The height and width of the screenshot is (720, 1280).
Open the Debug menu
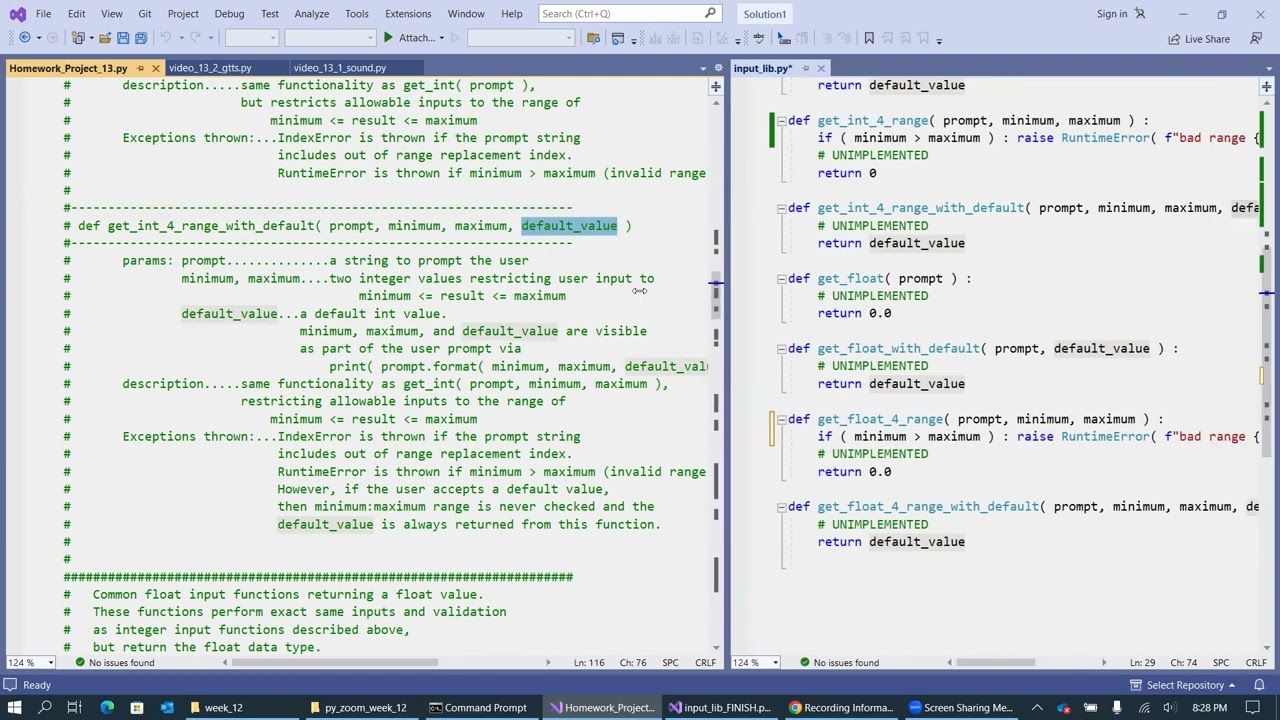tap(229, 14)
